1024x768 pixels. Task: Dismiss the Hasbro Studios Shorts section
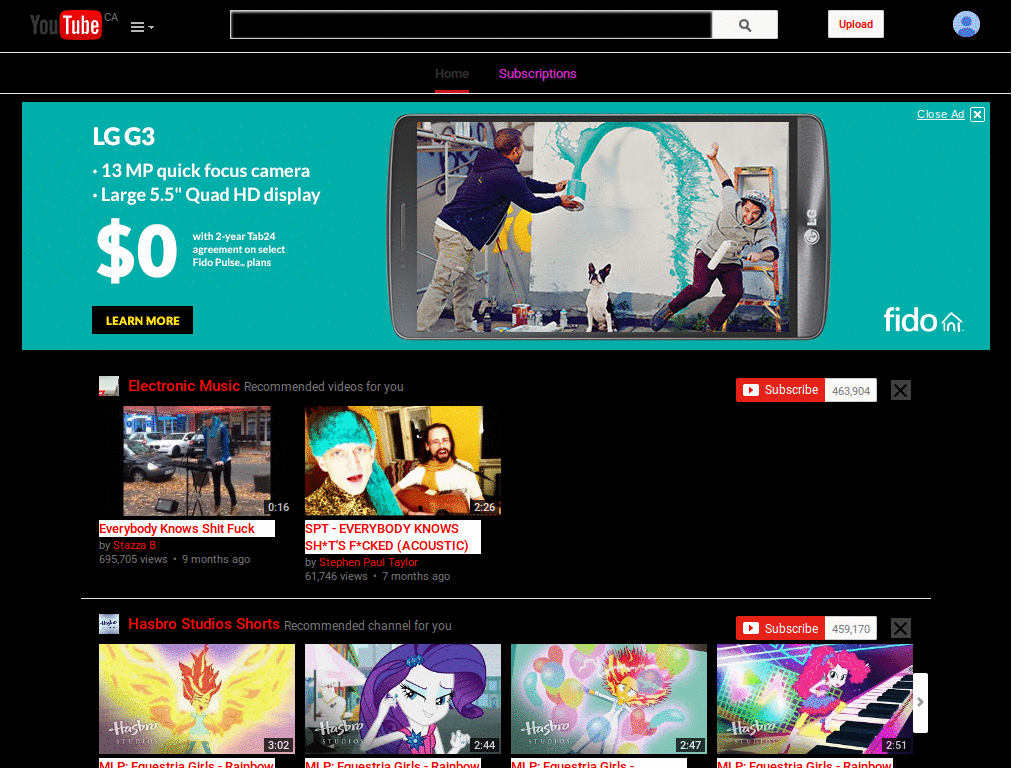click(901, 628)
